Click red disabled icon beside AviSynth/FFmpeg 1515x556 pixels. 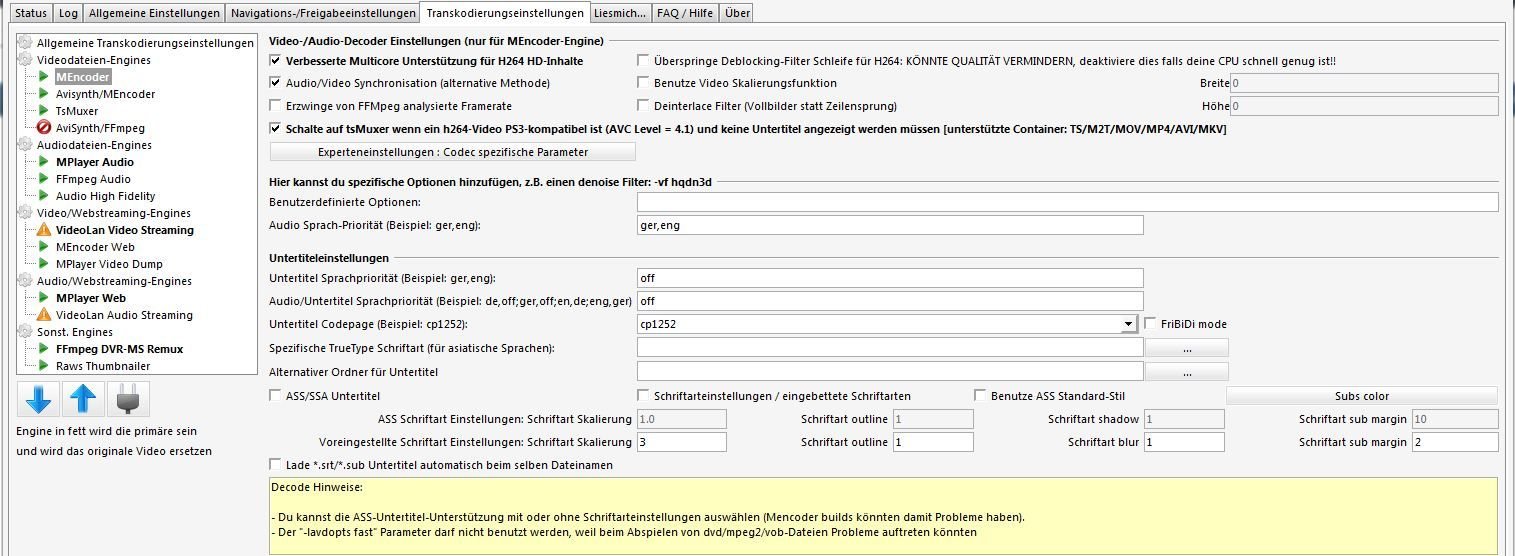(x=44, y=128)
